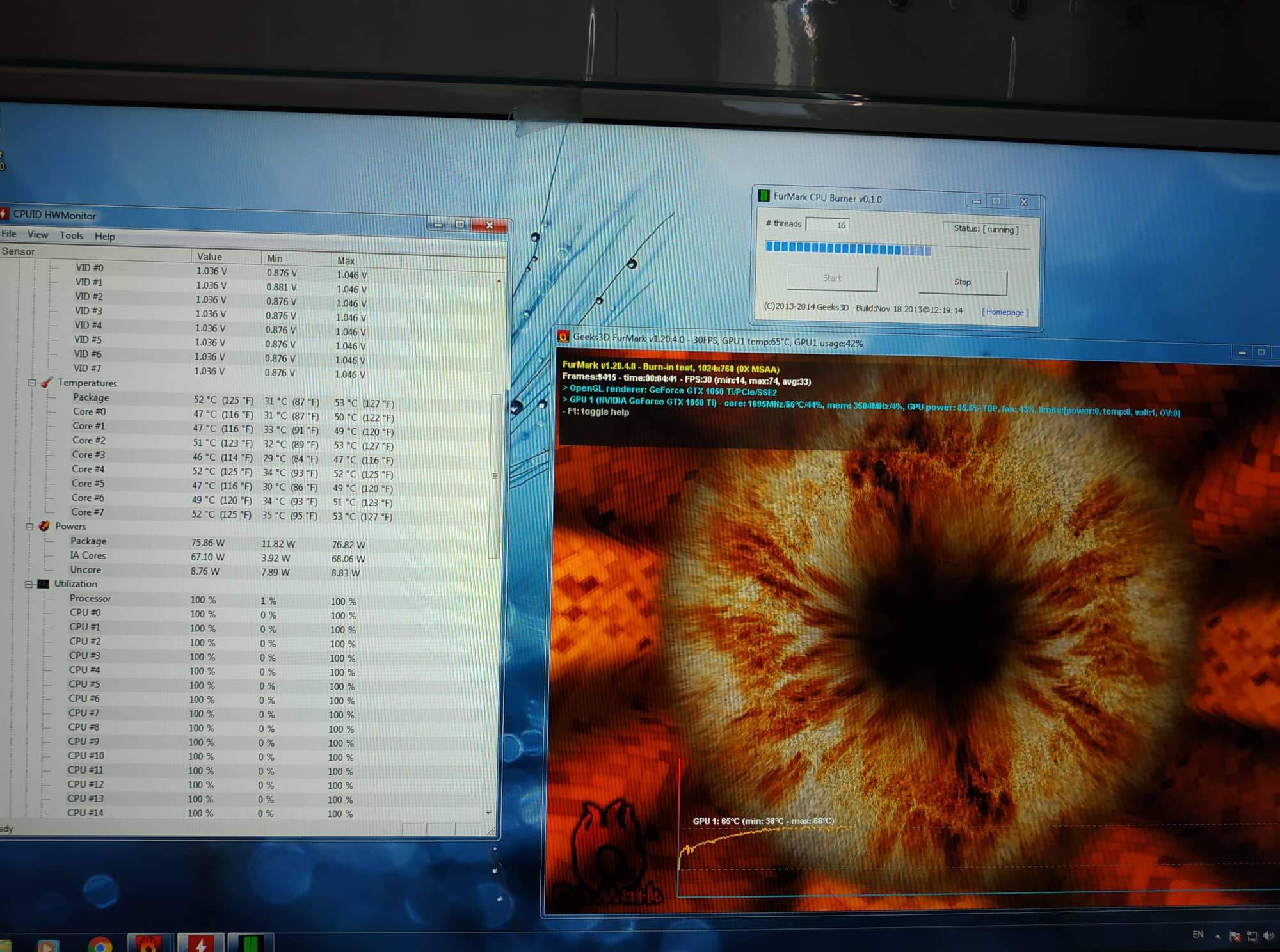
Task: Click the EN language indicator in tray
Action: click(1198, 934)
